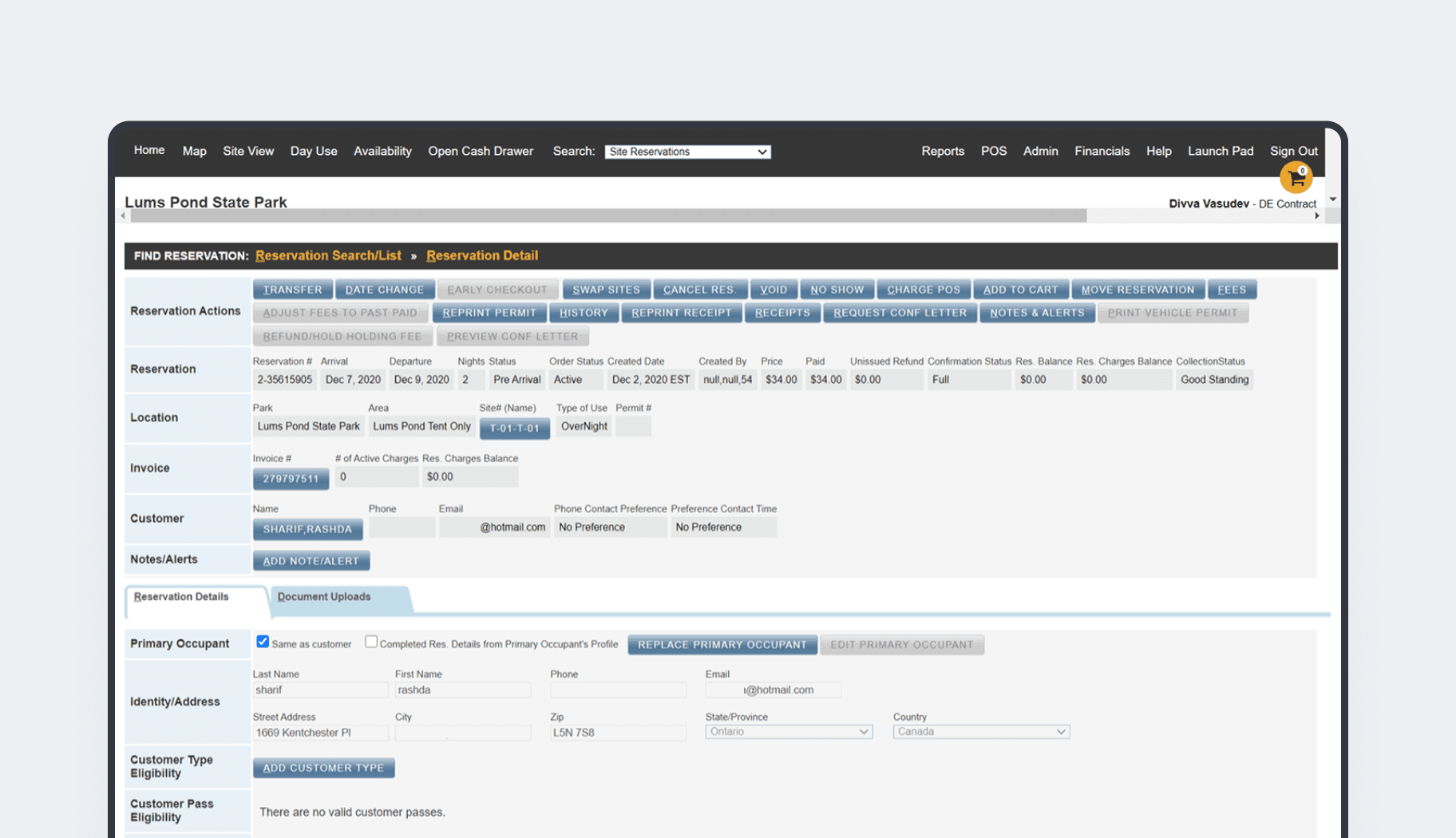This screenshot has width=1456, height=838.
Task: Click the No Show button
Action: tap(837, 290)
